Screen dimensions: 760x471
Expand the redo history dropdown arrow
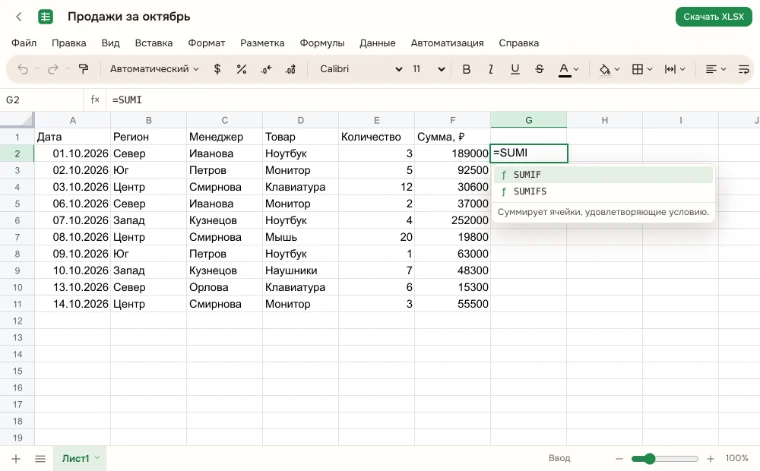(x=67, y=69)
